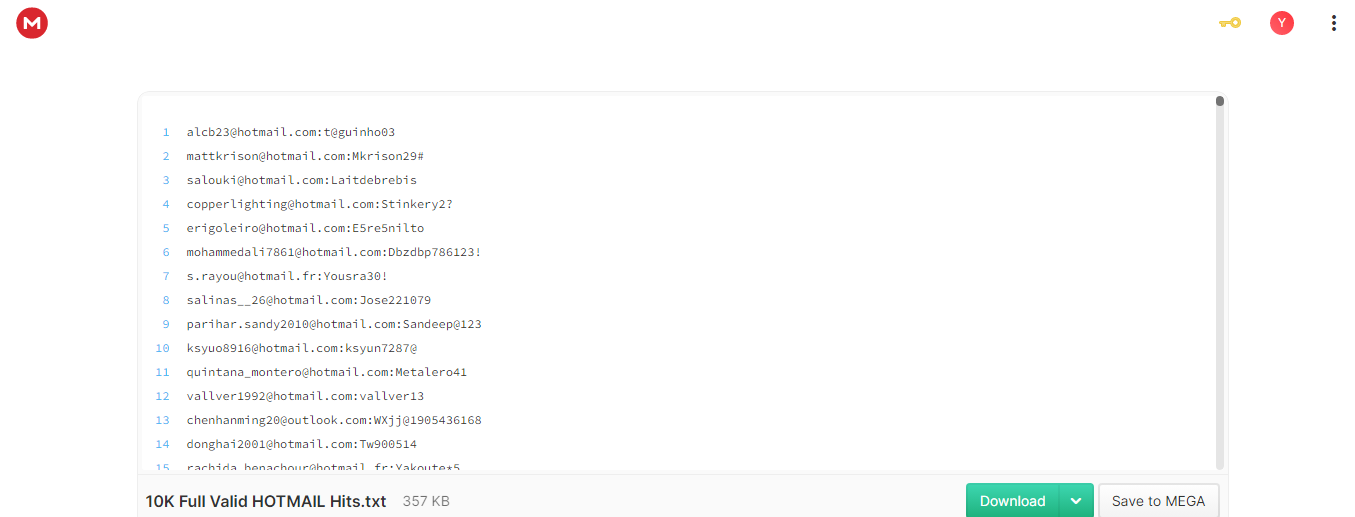Open the red Y account avatar
Screen dimensions: 1355x517
(1281, 23)
